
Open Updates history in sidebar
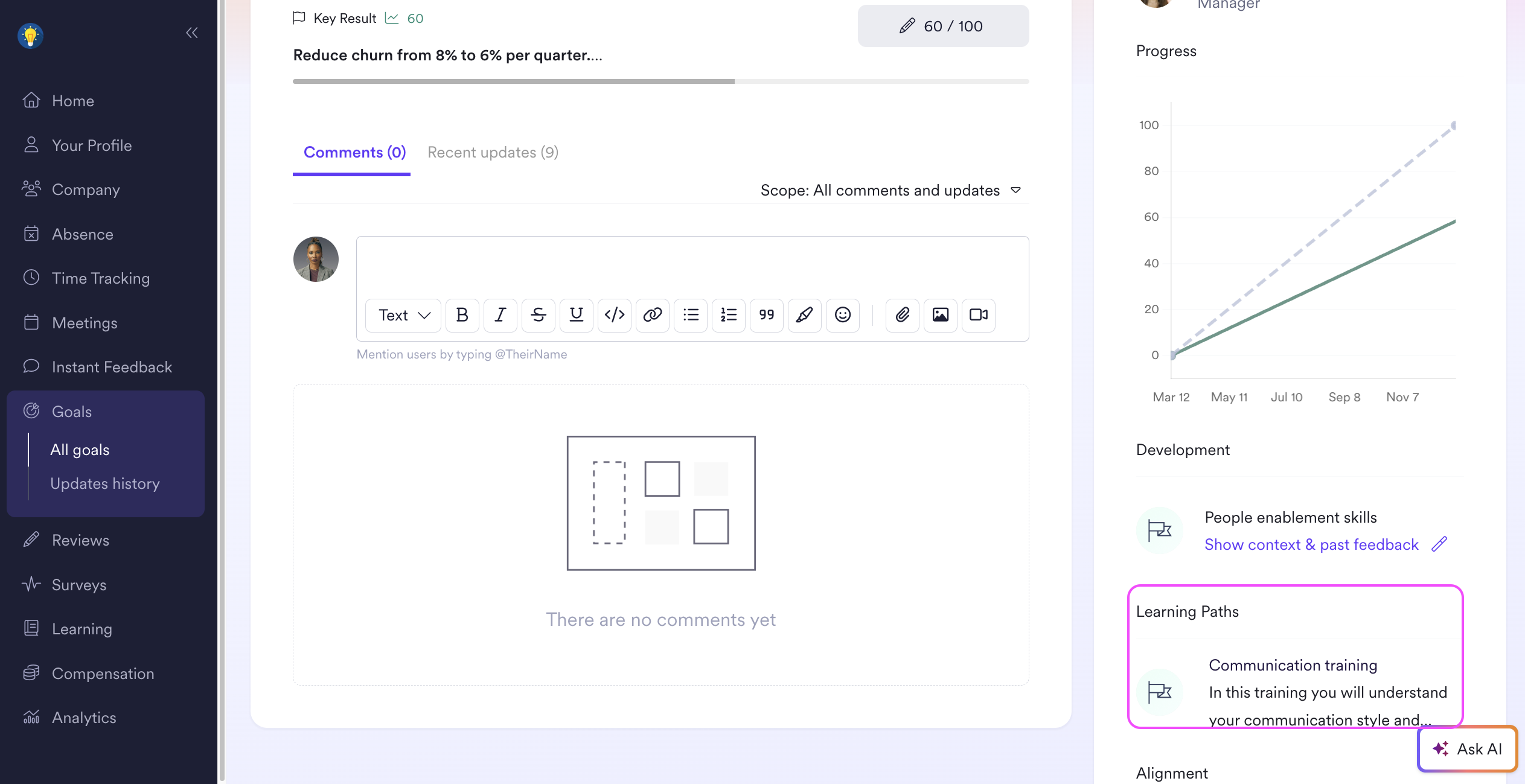[105, 484]
